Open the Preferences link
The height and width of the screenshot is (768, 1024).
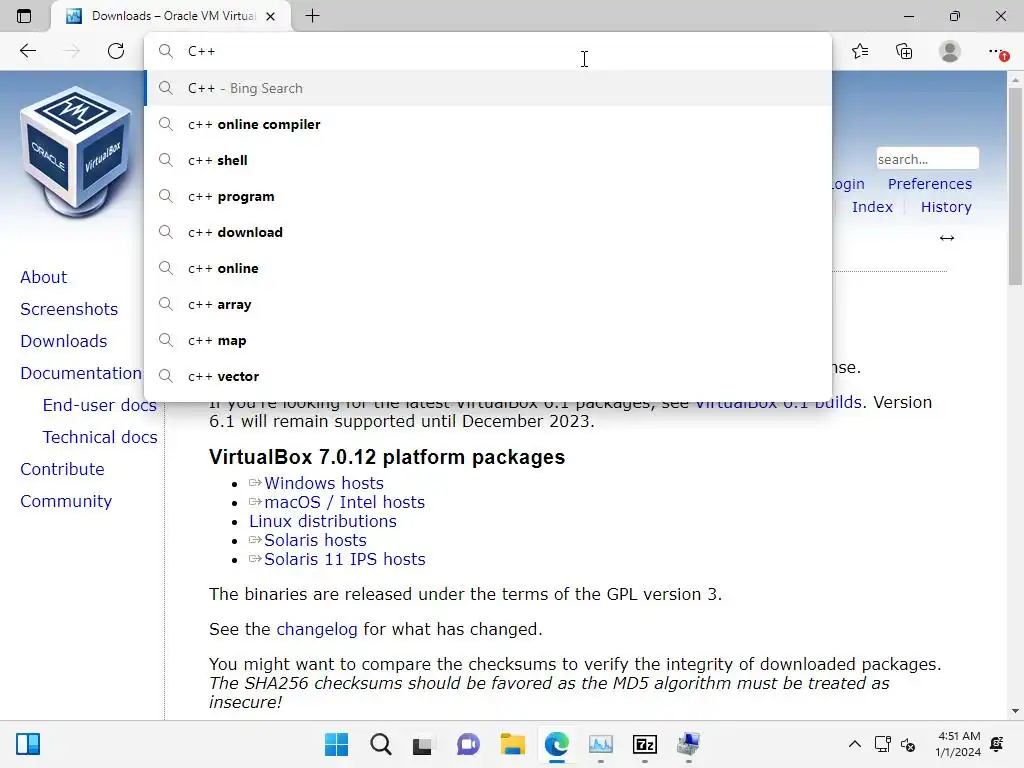tap(929, 184)
